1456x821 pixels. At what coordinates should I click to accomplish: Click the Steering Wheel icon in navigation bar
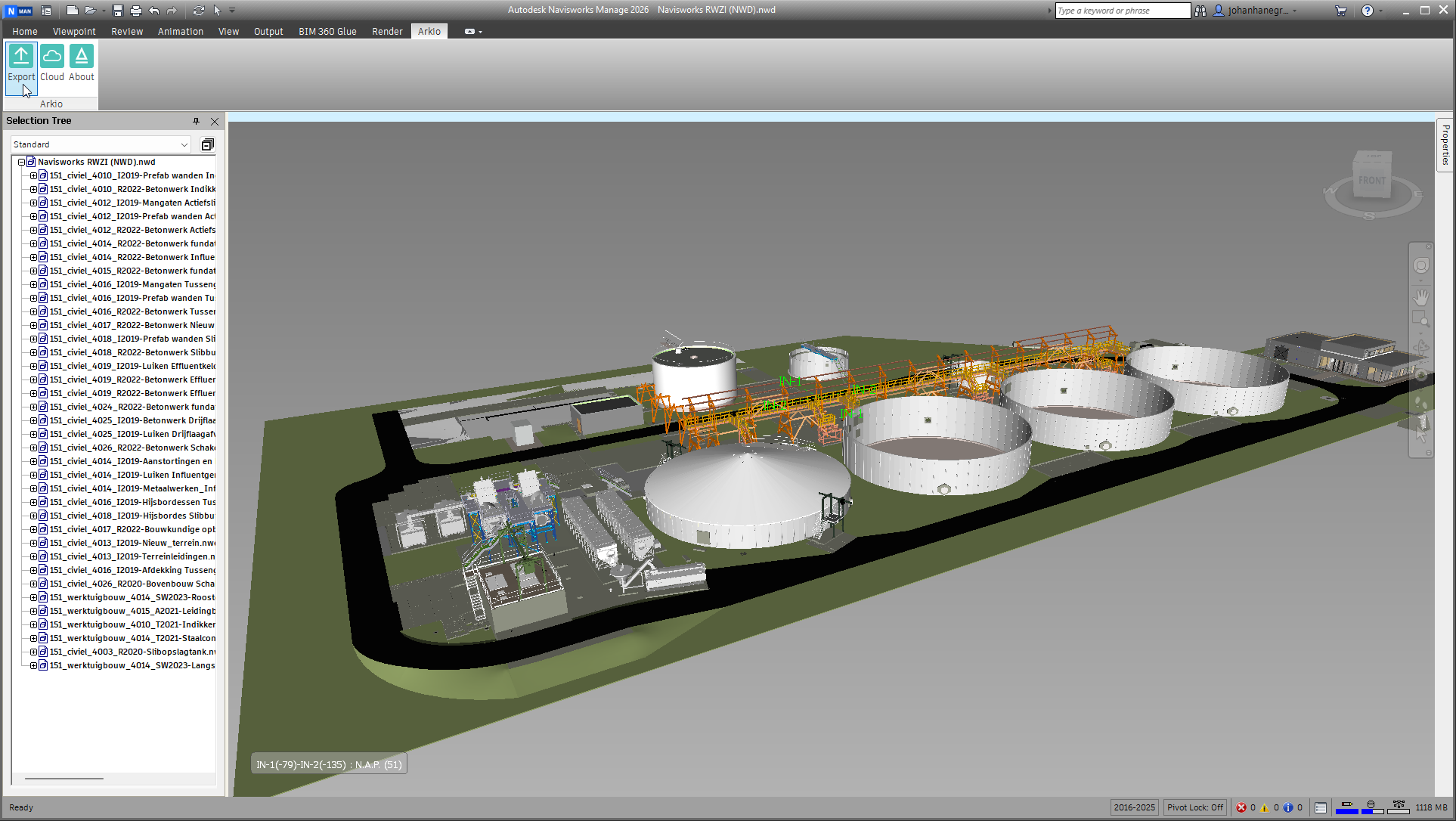(1421, 265)
